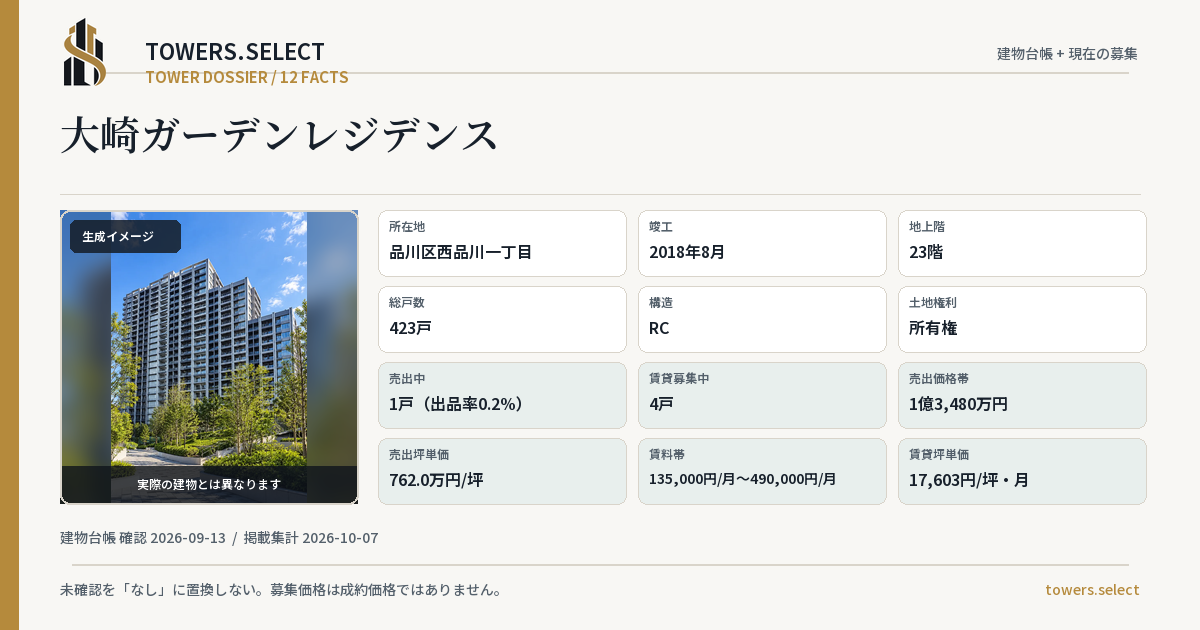Click the 生成イメージ badge on the image
The width and height of the screenshot is (1200, 630).
[125, 237]
